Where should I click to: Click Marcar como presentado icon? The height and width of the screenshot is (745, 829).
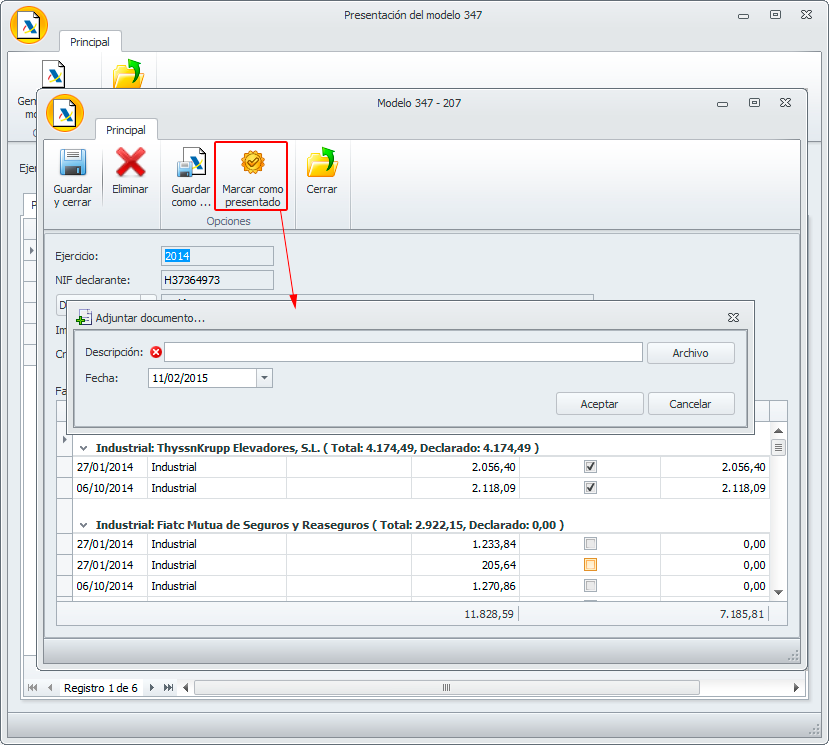click(253, 163)
